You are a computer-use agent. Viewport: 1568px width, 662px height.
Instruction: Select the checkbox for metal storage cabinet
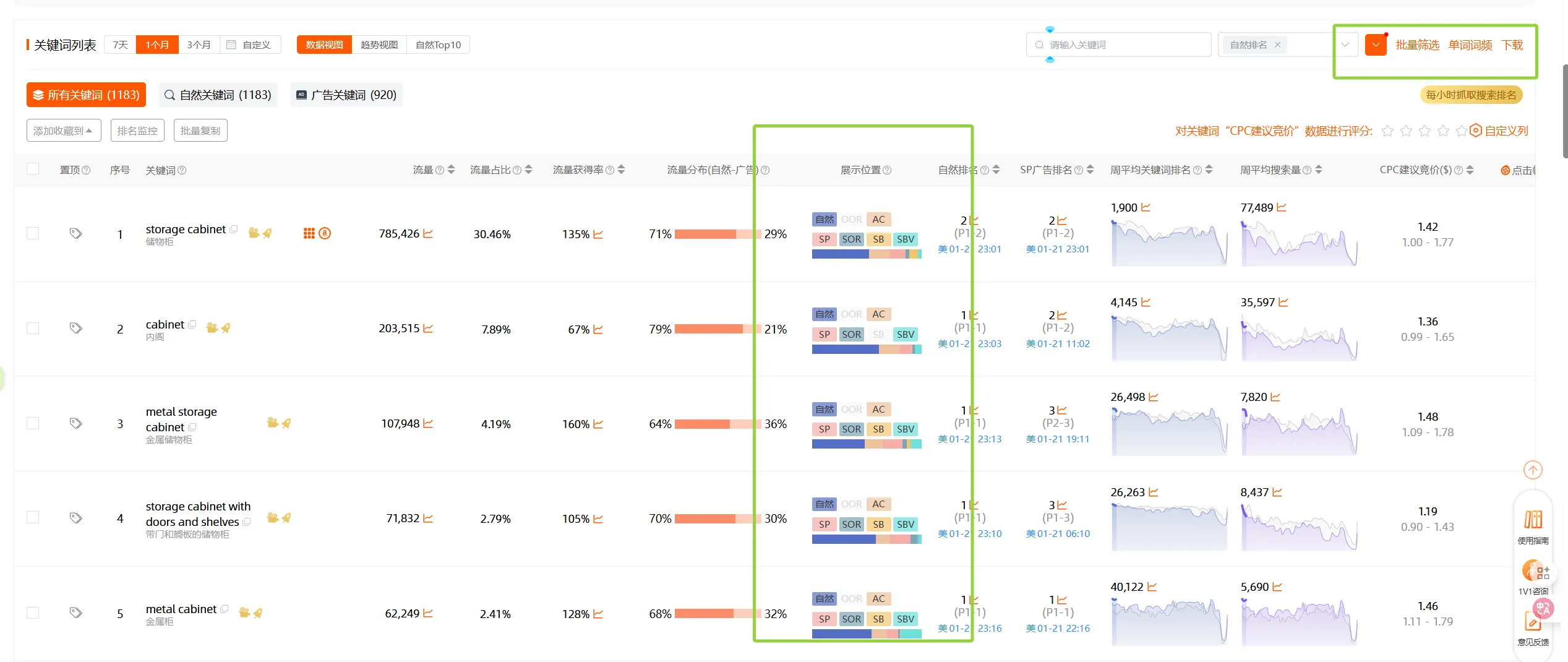(33, 423)
